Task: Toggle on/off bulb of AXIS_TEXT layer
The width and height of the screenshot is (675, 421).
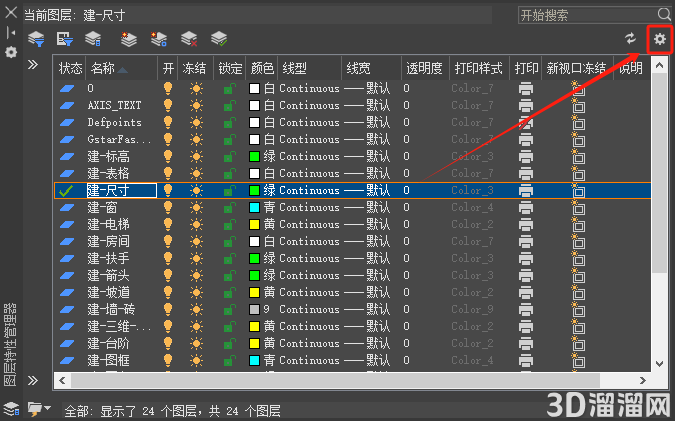Action: click(x=168, y=105)
